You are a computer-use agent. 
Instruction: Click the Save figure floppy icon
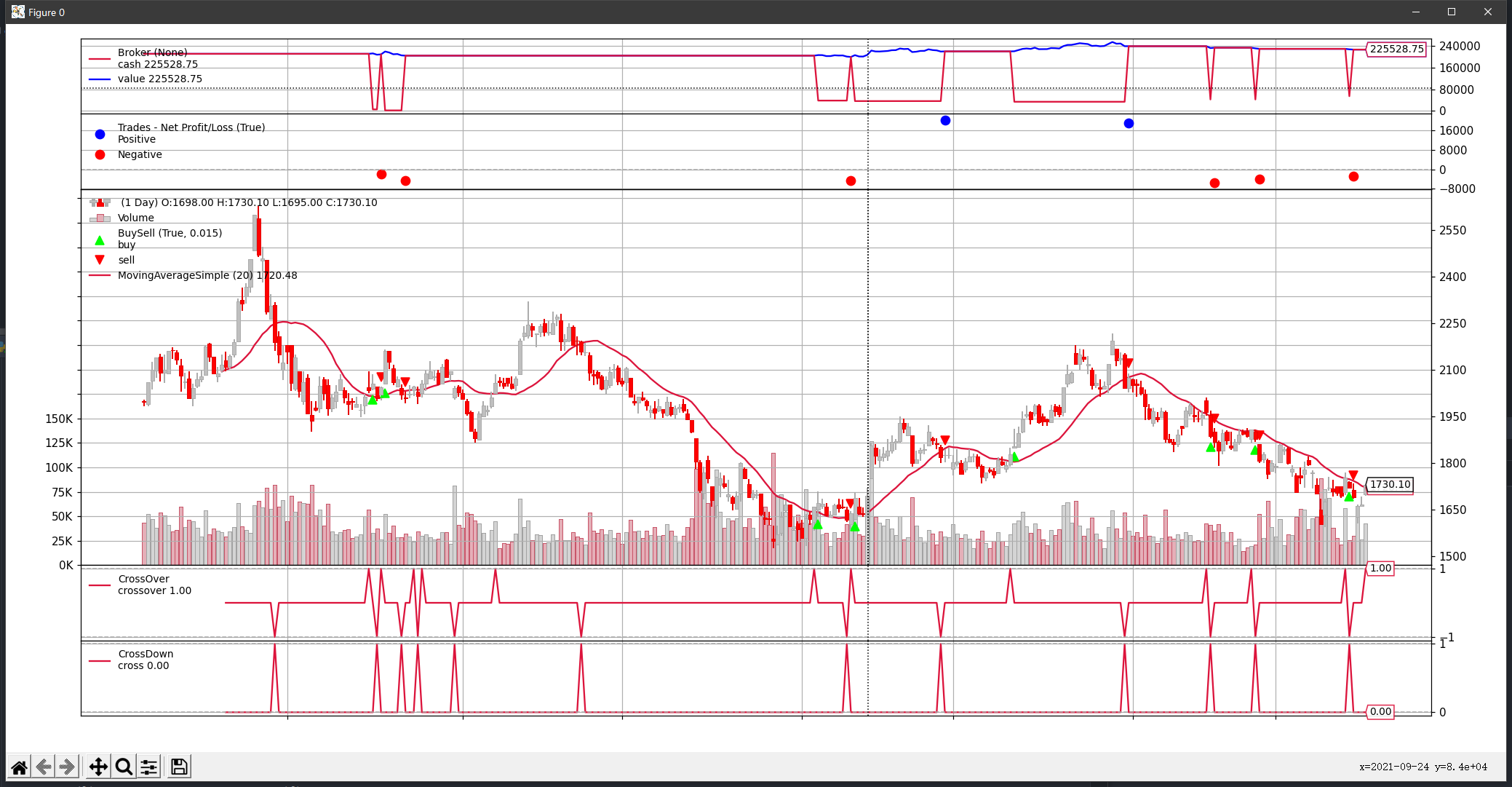point(179,767)
